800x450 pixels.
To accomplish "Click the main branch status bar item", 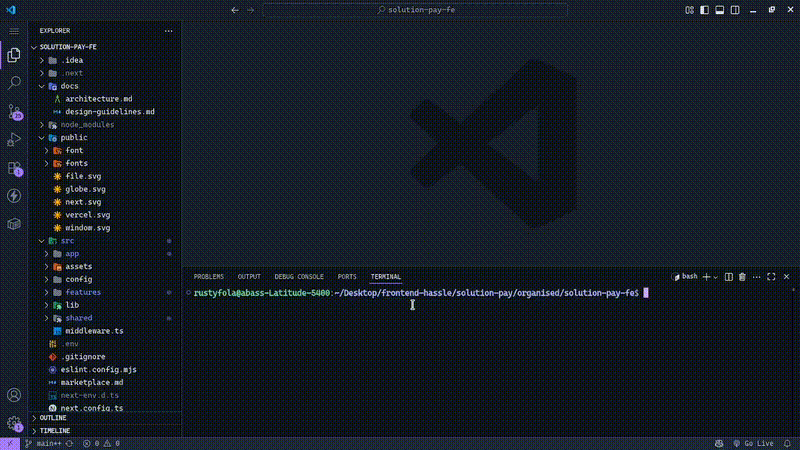I will (x=43, y=443).
